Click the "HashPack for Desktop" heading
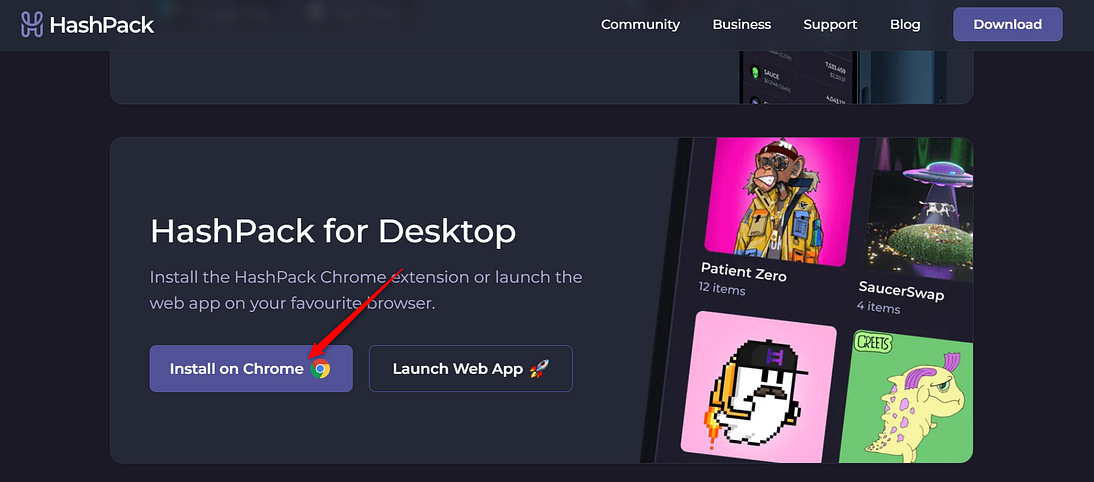 click(x=333, y=231)
